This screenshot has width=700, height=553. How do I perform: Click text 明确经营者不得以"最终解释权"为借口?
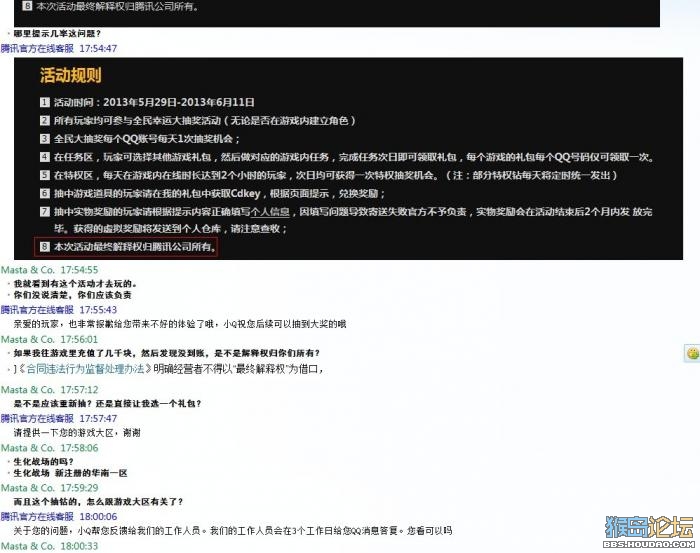pyautogui.click(x=239, y=369)
